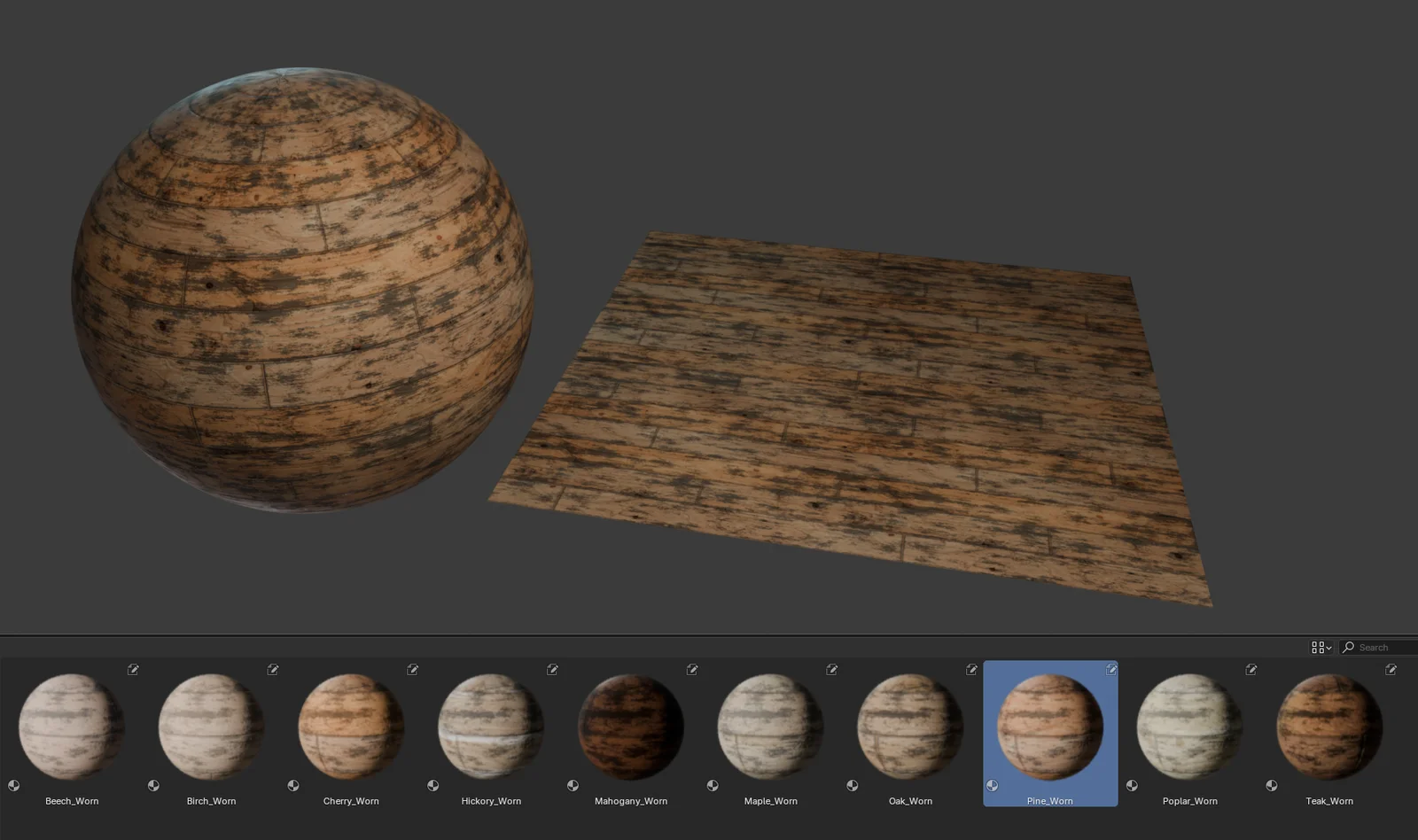
Task: Select the Oak_Worn material thumbnail
Action: pyautogui.click(x=910, y=727)
